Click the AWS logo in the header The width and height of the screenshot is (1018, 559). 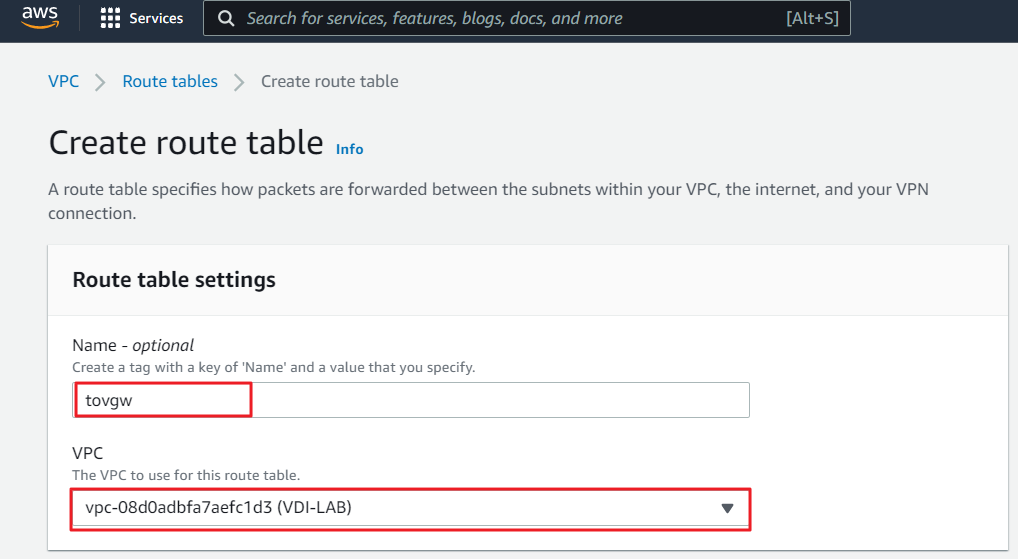40,19
